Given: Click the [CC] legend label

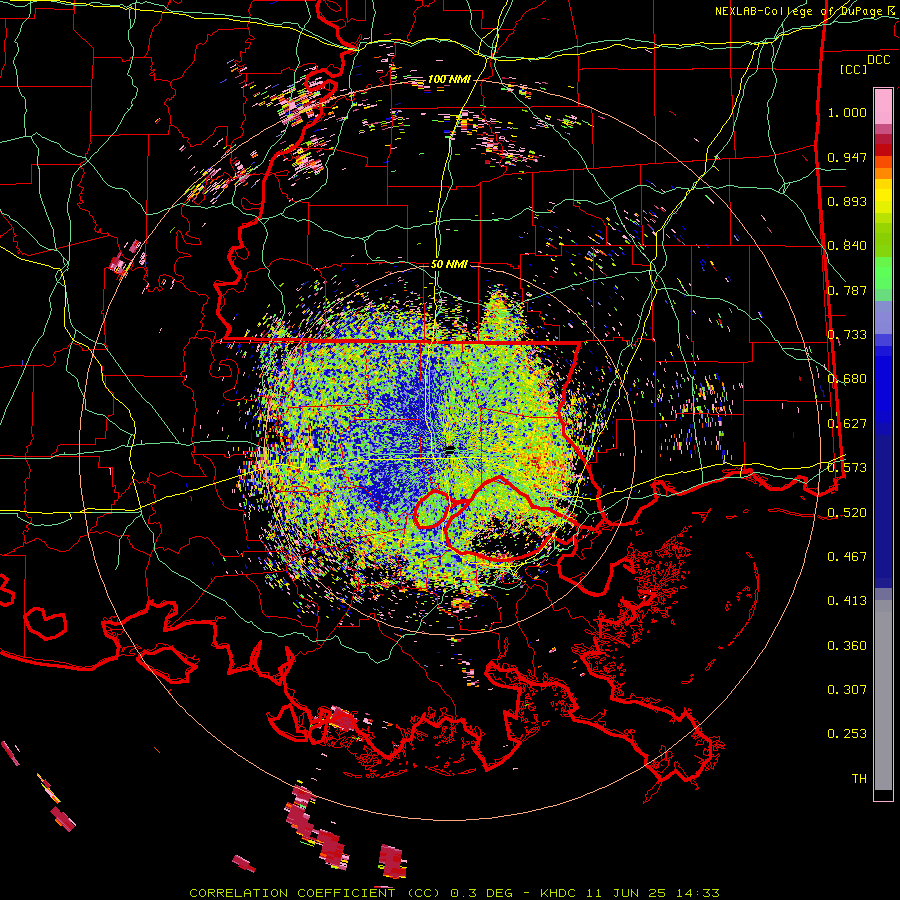Looking at the screenshot, I should coord(854,69).
